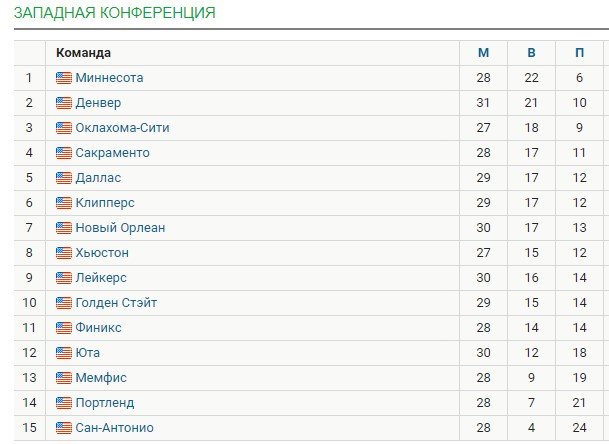The image size is (609, 444).
Task: Open the Мемфис team link
Action: click(101, 378)
